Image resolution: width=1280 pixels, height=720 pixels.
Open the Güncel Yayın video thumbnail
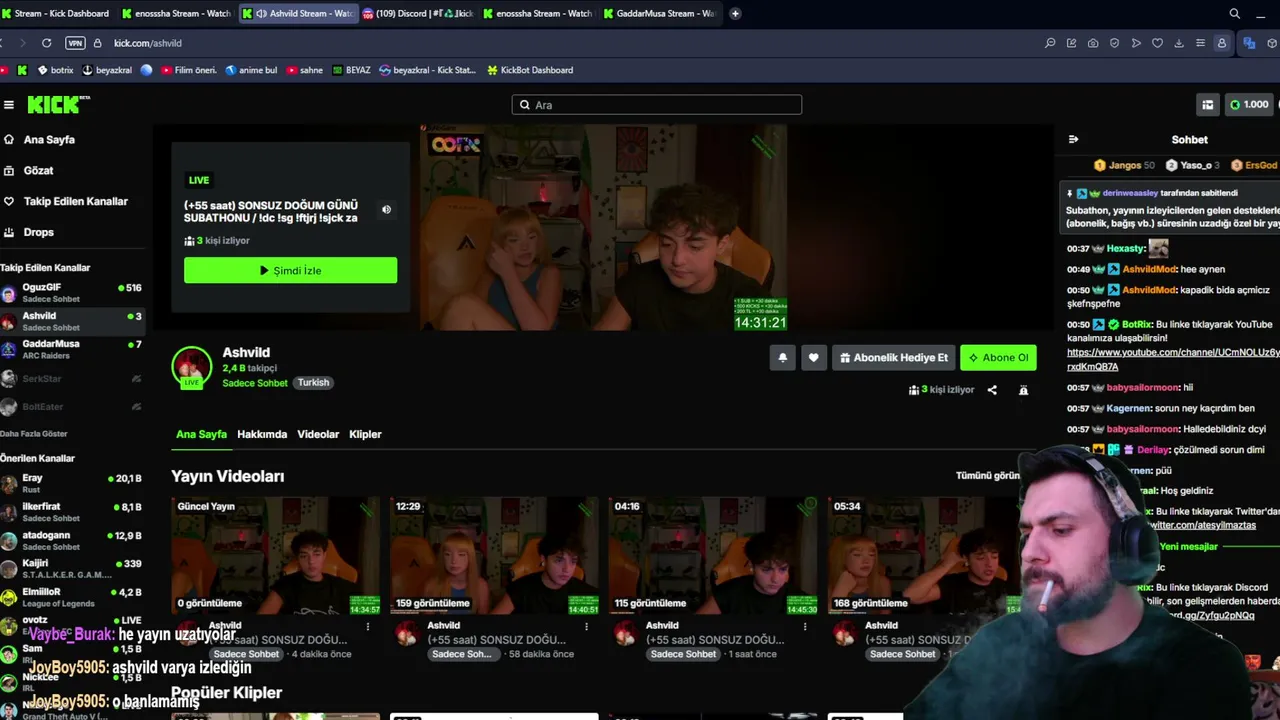point(275,556)
